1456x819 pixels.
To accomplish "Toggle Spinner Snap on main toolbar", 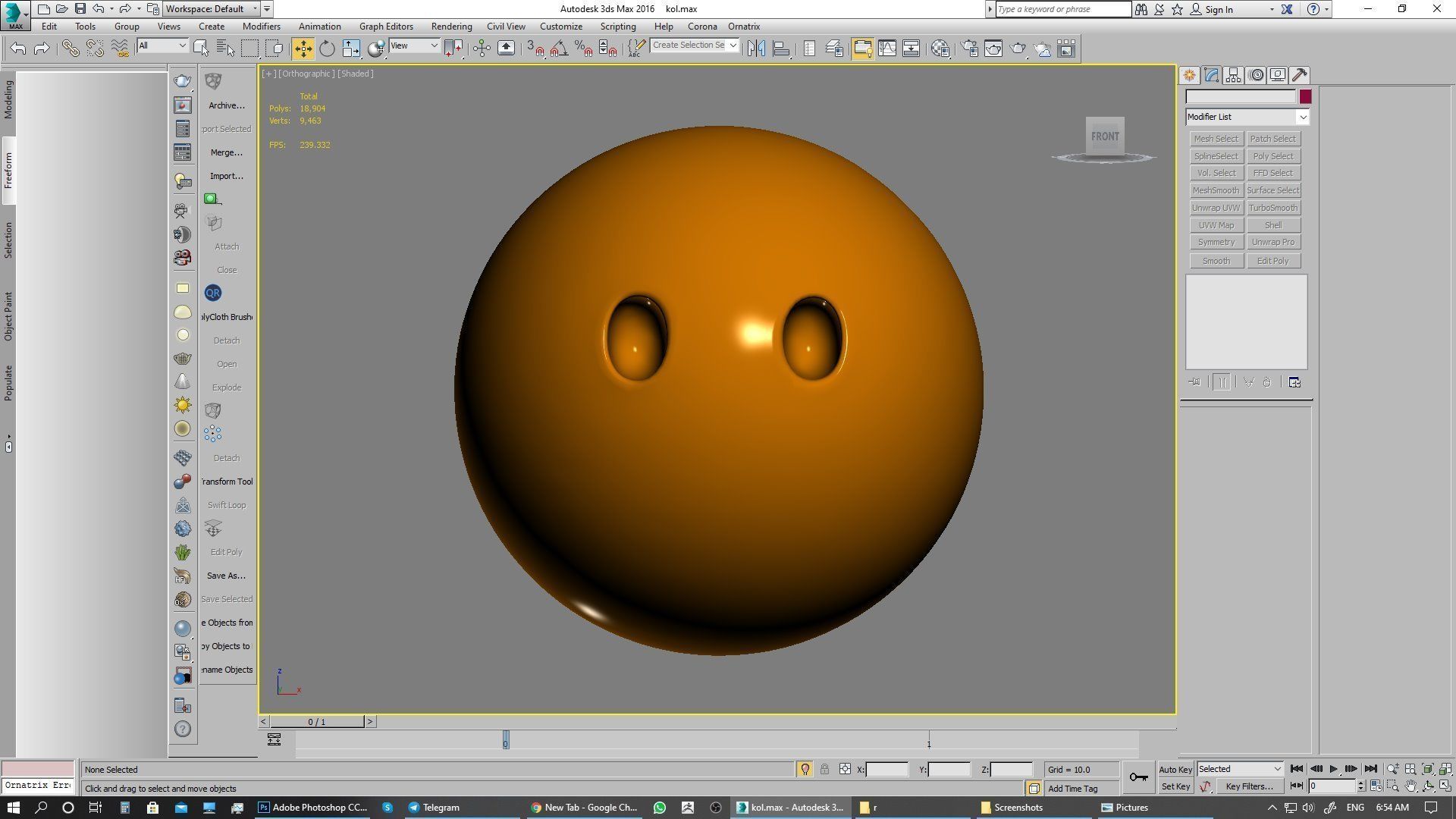I will [608, 49].
